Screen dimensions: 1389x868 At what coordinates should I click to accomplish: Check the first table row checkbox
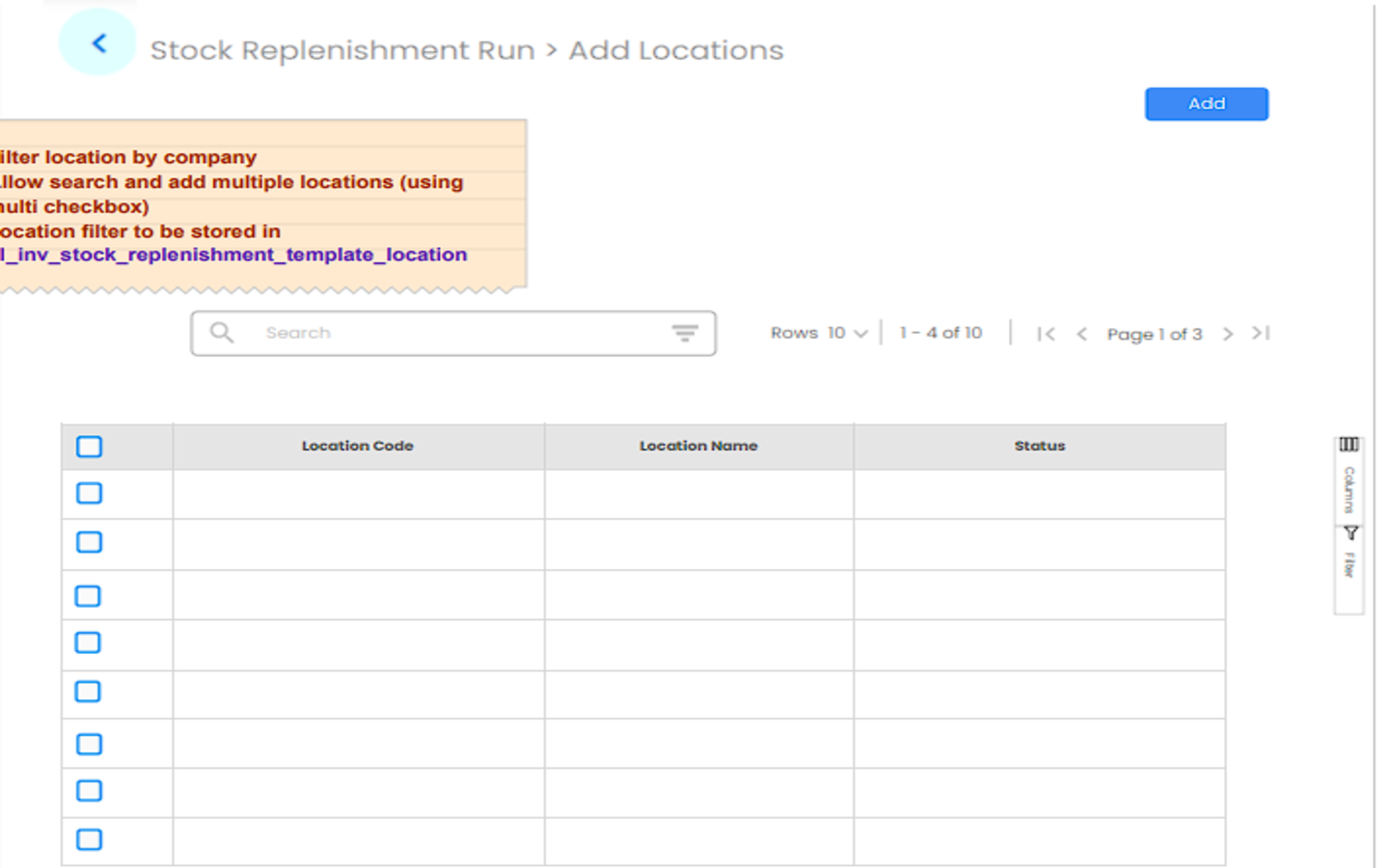click(x=89, y=494)
